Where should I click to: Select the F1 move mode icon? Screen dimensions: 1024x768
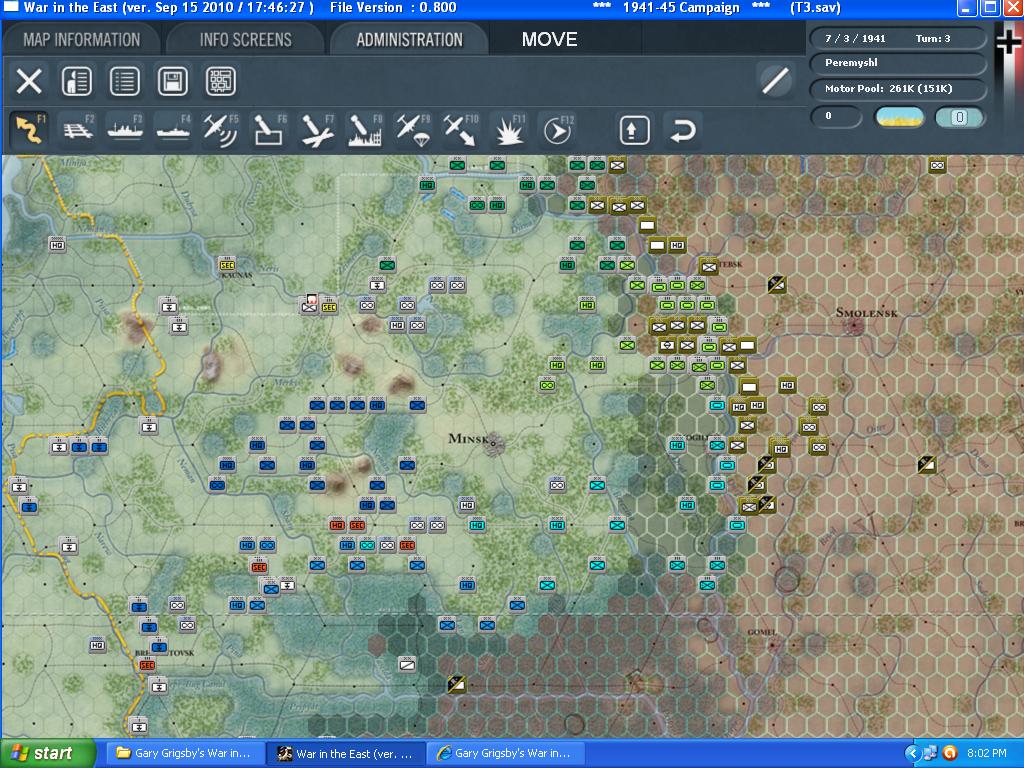click(29, 129)
